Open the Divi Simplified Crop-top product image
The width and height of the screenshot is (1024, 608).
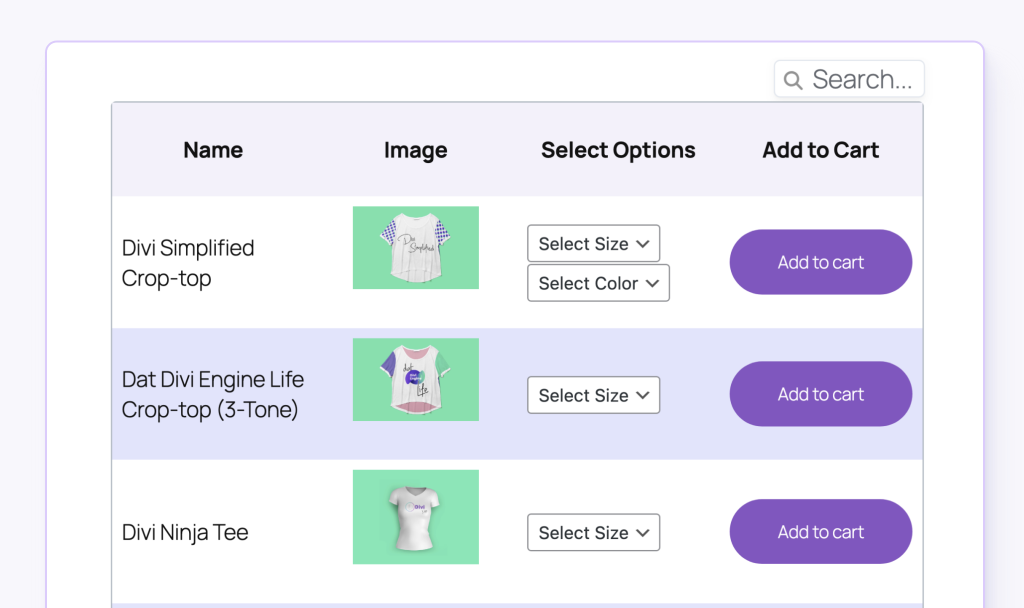point(416,248)
